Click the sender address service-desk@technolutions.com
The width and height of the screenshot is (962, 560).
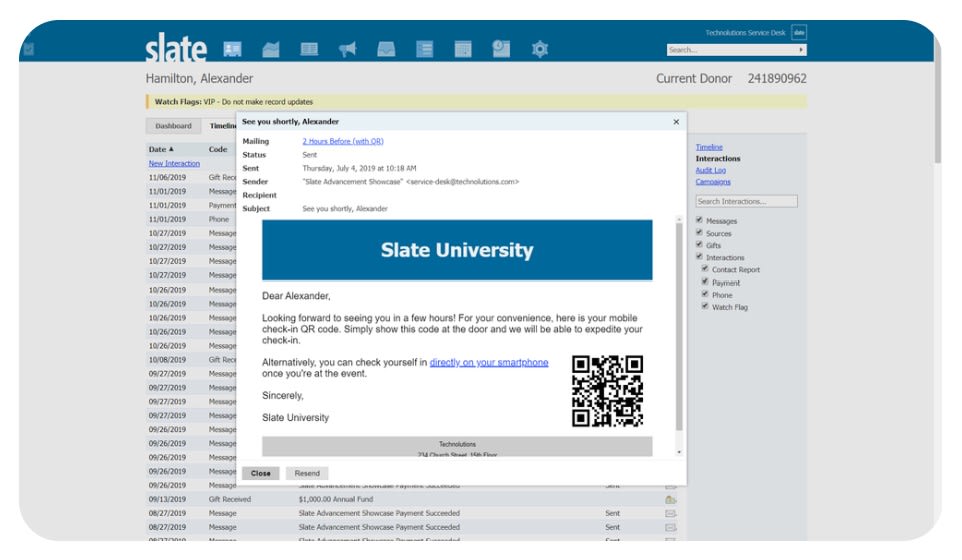click(463, 182)
